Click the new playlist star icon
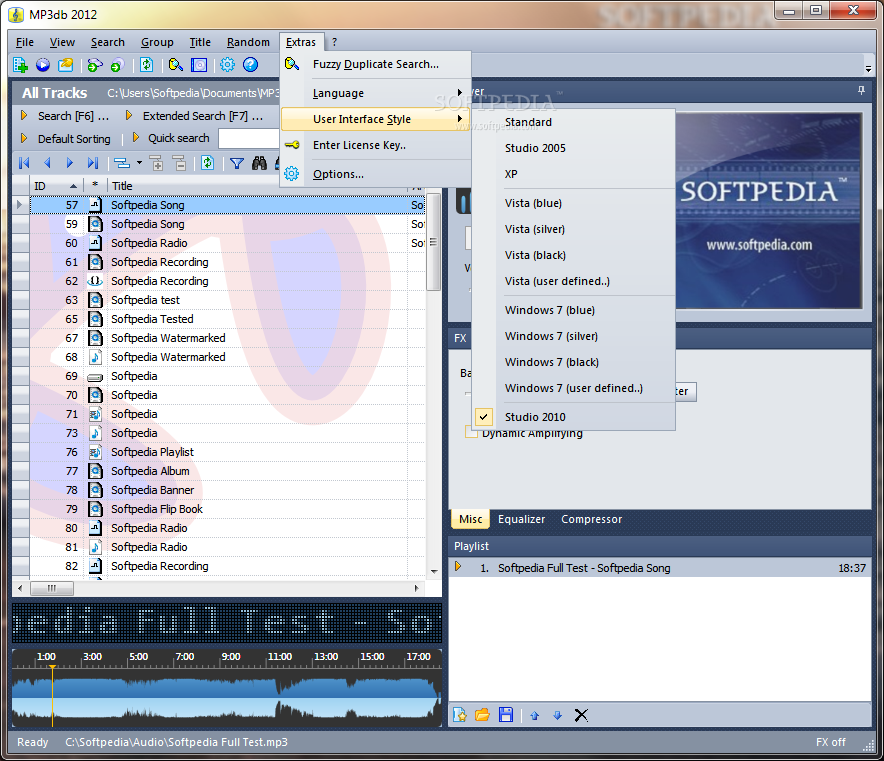Screen dimensions: 884x761 click(460, 715)
